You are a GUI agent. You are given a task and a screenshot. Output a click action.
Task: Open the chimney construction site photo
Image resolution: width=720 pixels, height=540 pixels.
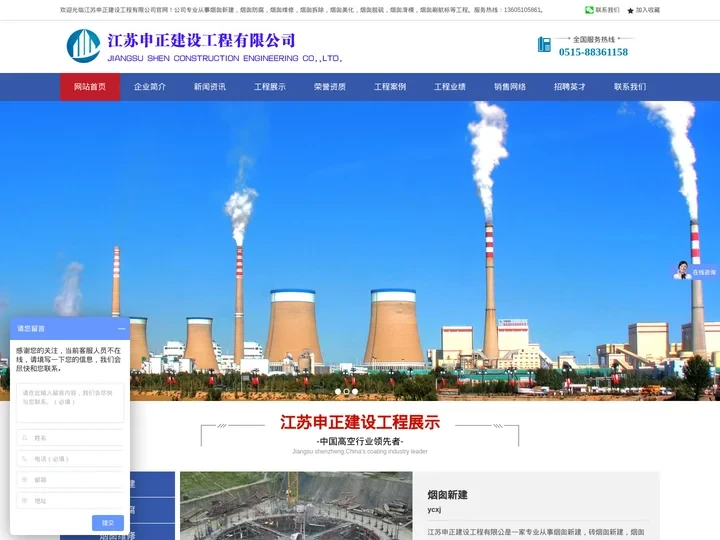click(x=296, y=506)
